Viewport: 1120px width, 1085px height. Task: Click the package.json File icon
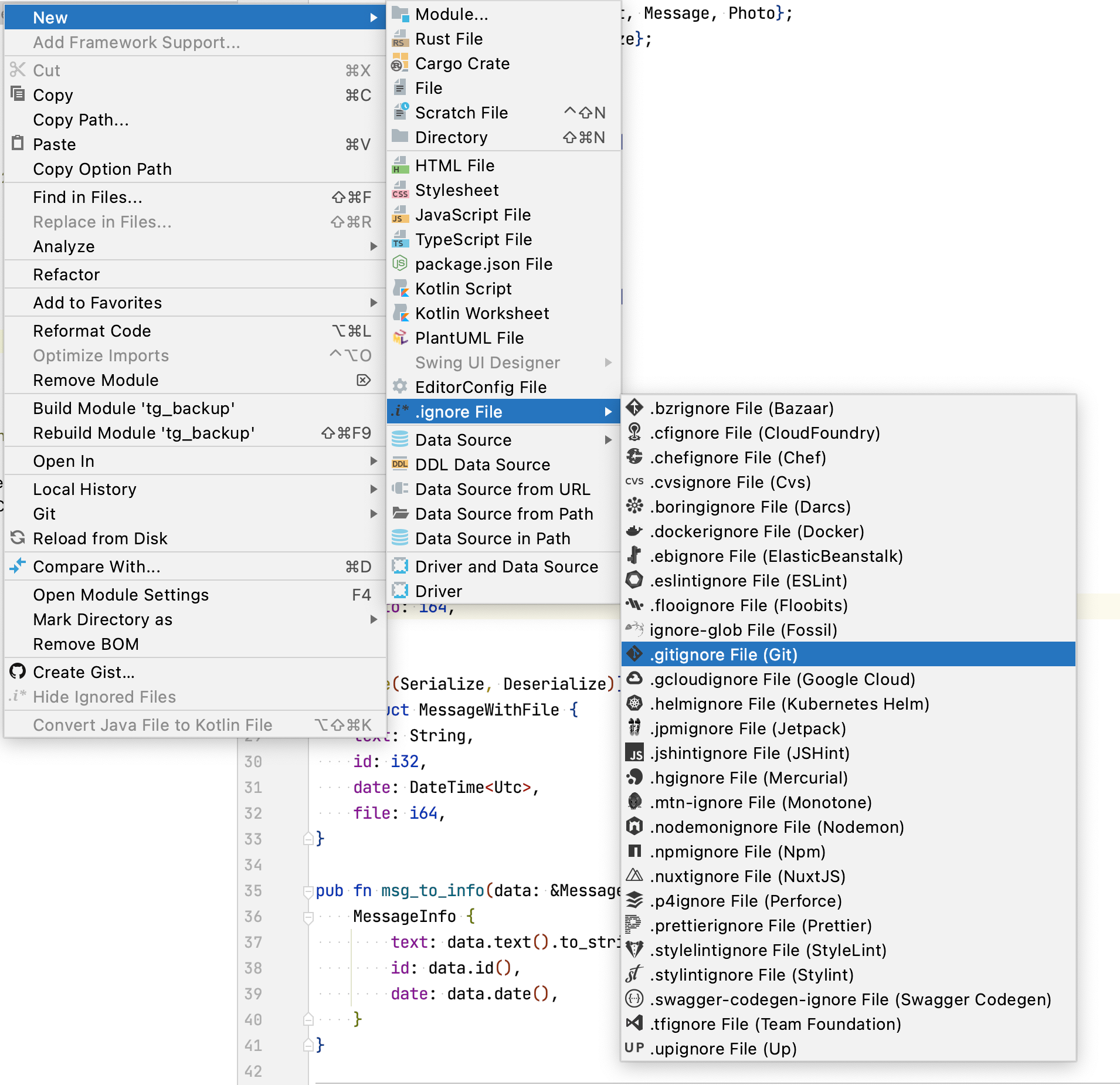click(401, 264)
